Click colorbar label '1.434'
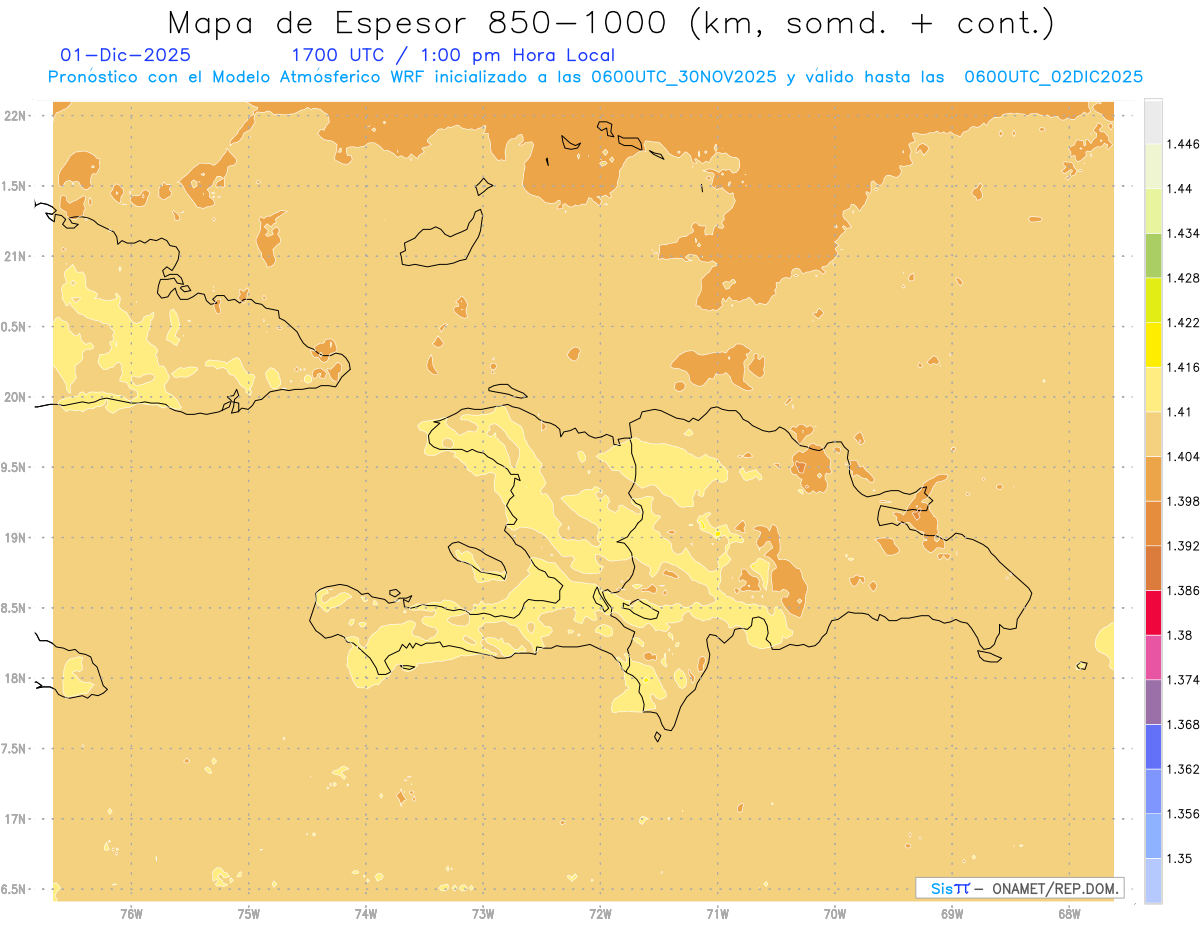Image resolution: width=1200 pixels, height=927 pixels. (1183, 233)
